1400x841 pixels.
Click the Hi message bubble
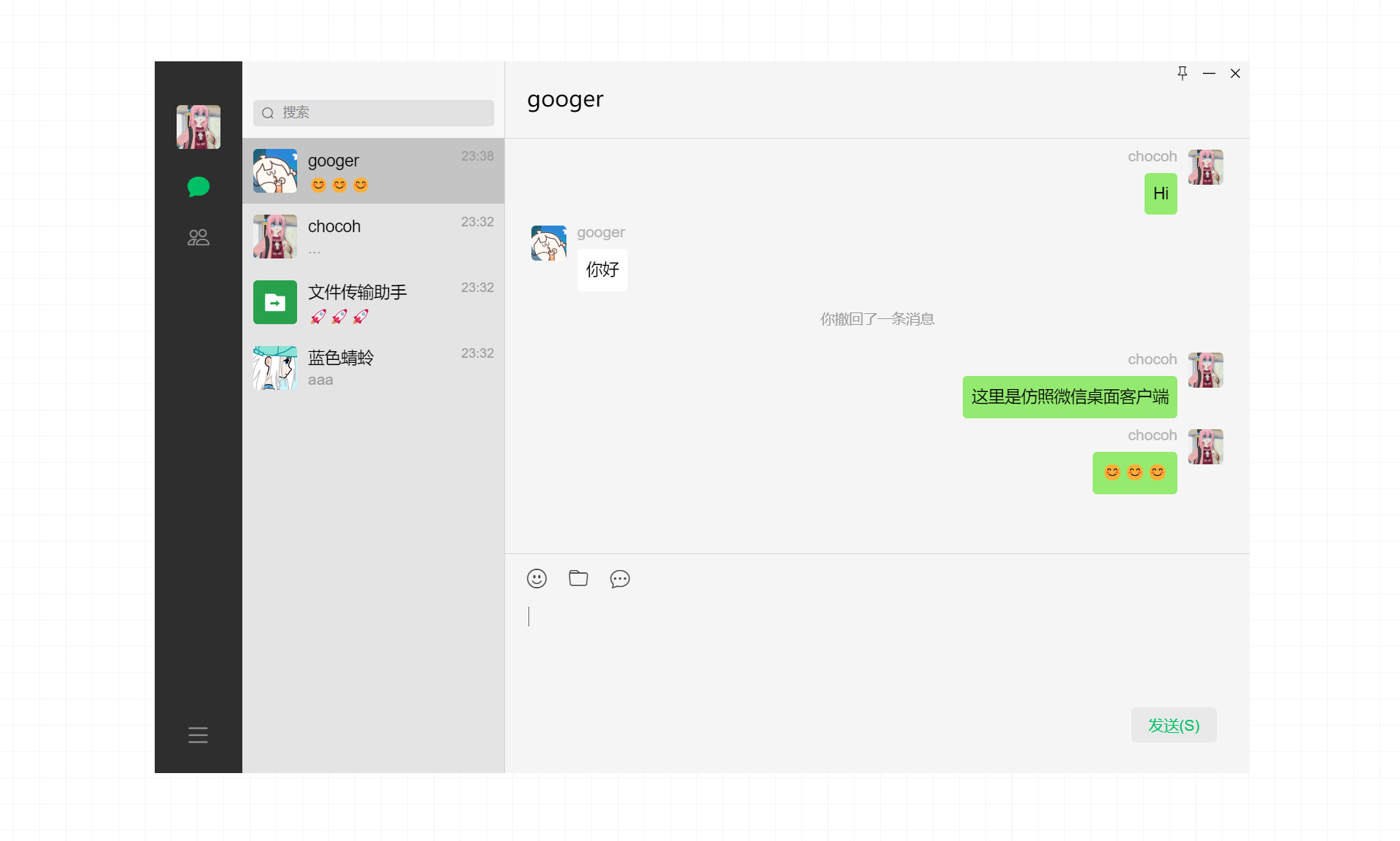[1161, 193]
